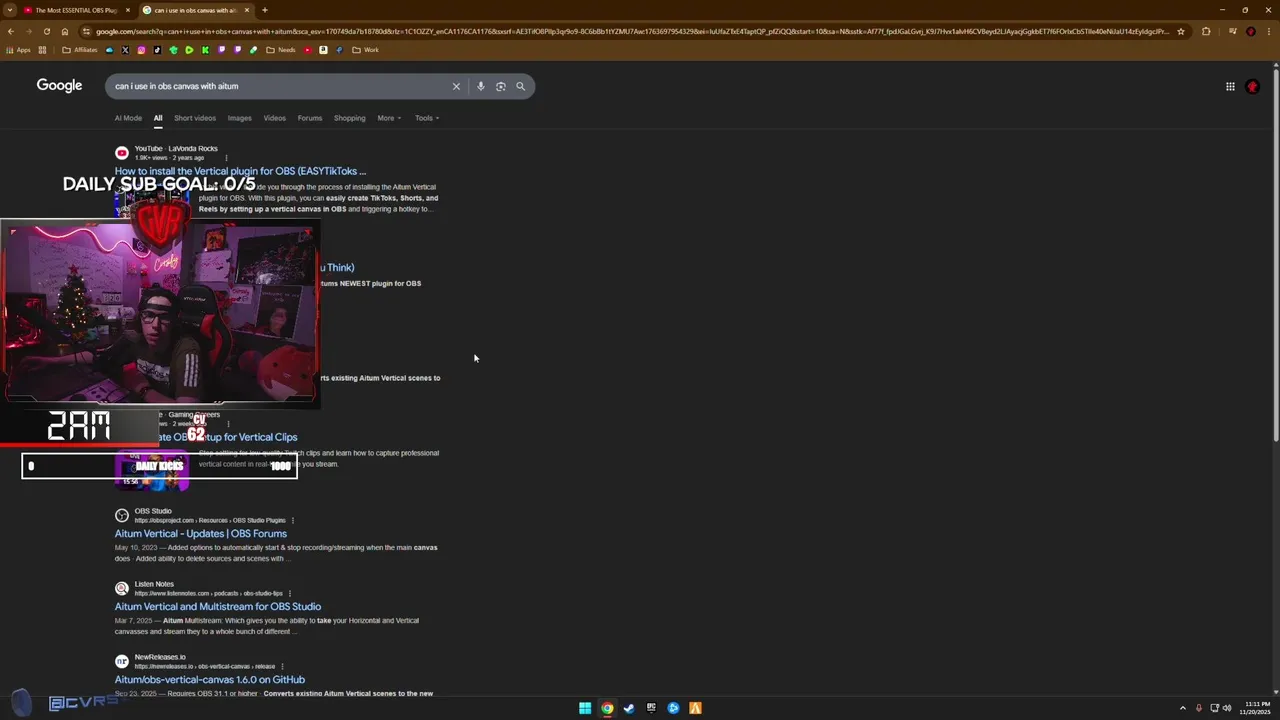Expand the More search filter dropdown
The width and height of the screenshot is (1280, 720).
[x=389, y=118]
